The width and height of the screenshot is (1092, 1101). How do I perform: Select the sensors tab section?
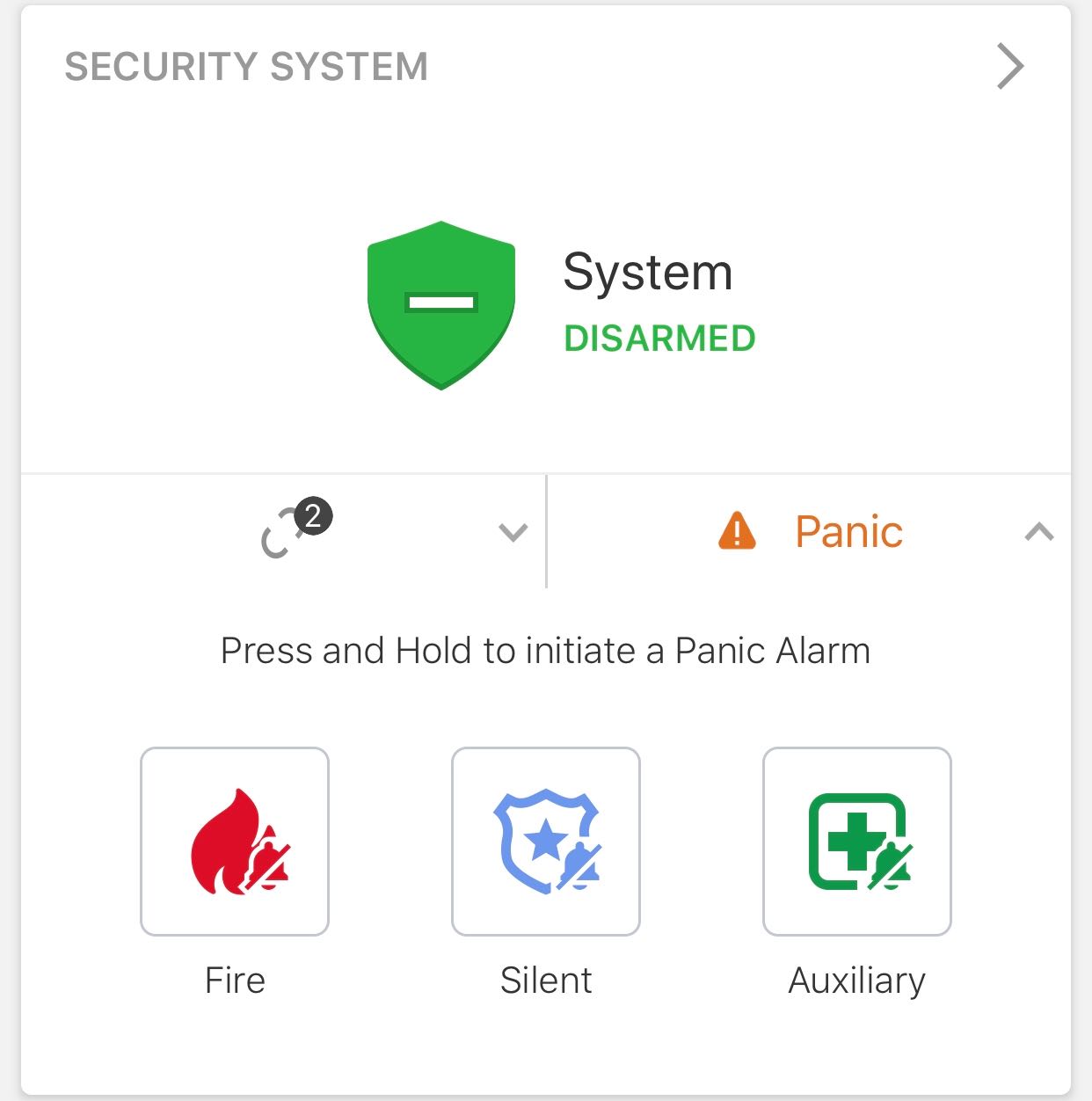(x=283, y=532)
